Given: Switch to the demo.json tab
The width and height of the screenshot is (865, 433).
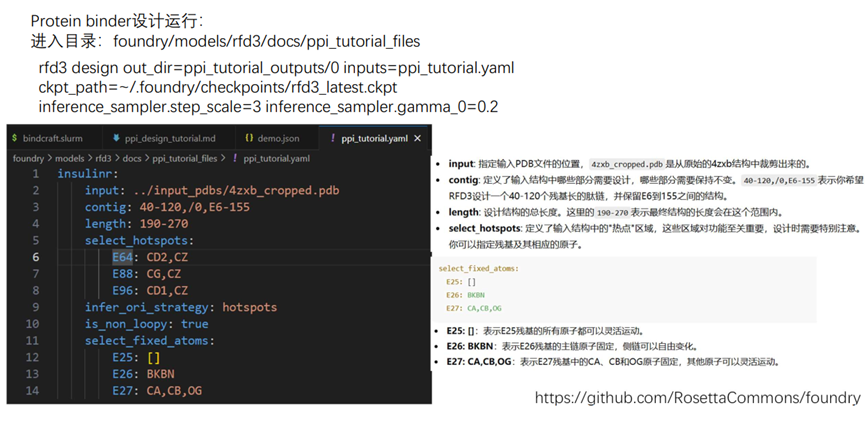Looking at the screenshot, I should [277, 138].
